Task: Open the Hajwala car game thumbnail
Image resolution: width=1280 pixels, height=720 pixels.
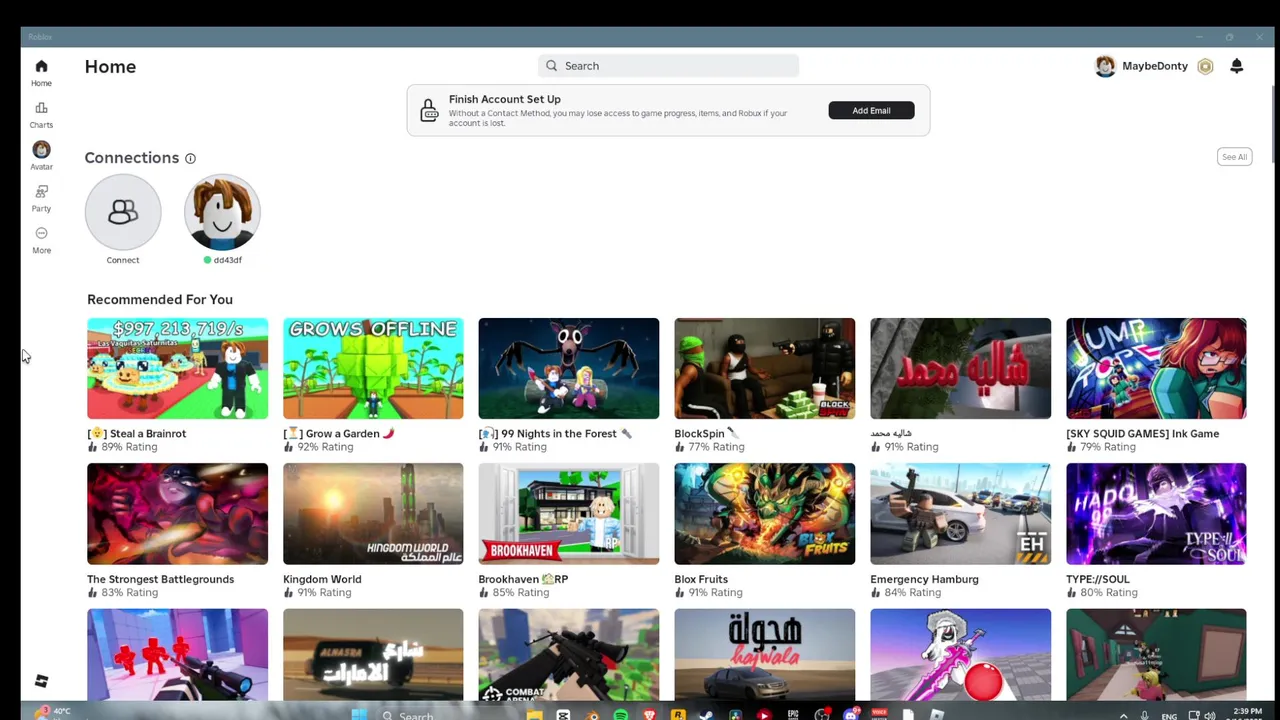Action: [x=765, y=655]
